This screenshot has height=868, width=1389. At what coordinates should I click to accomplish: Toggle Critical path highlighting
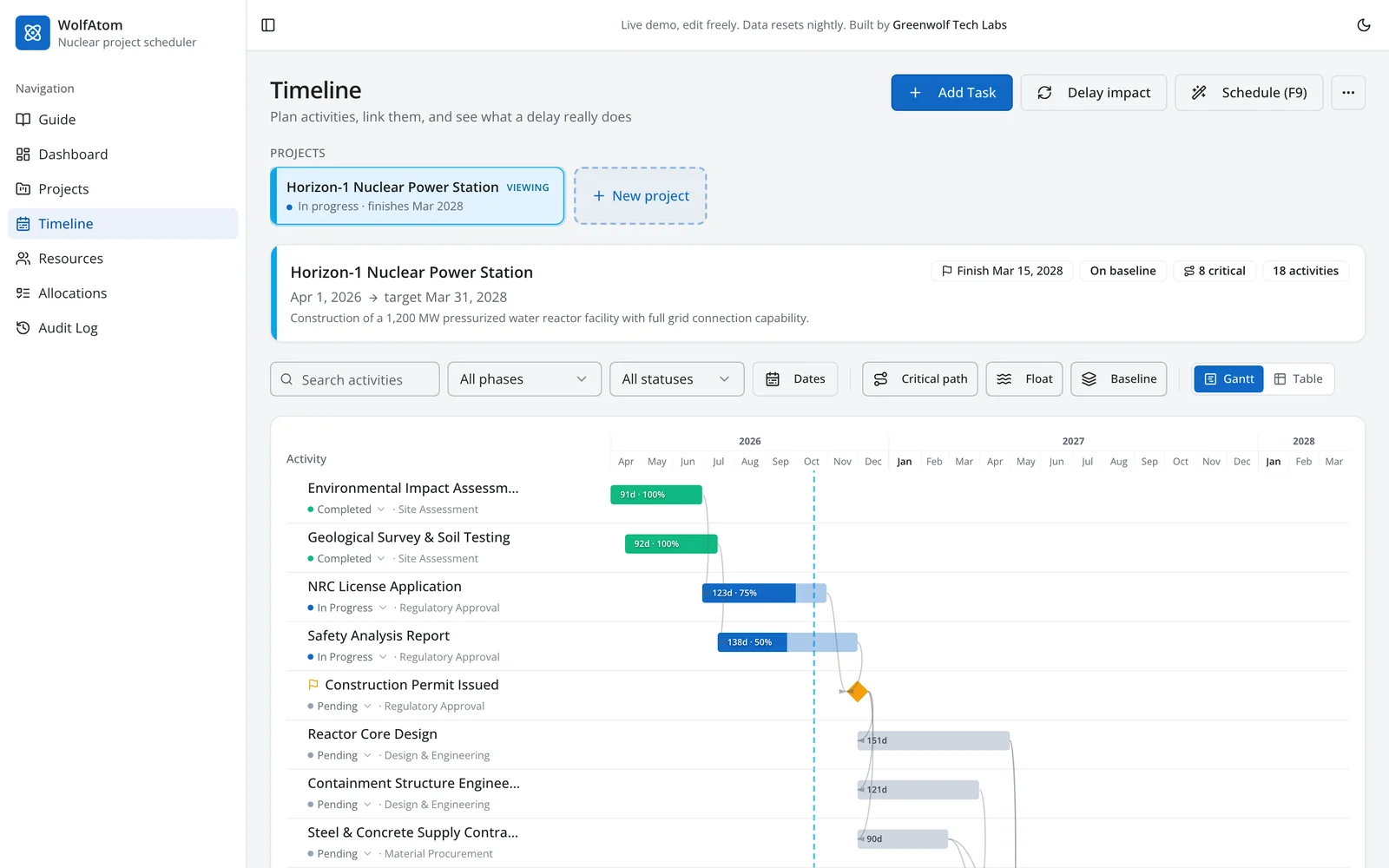click(920, 379)
